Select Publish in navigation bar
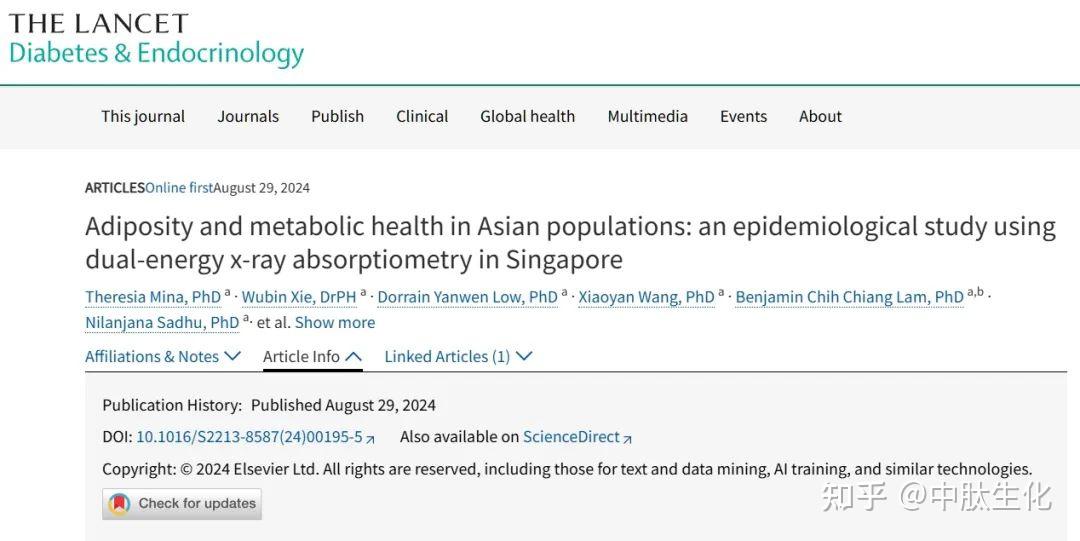The image size is (1080, 541). pos(338,116)
